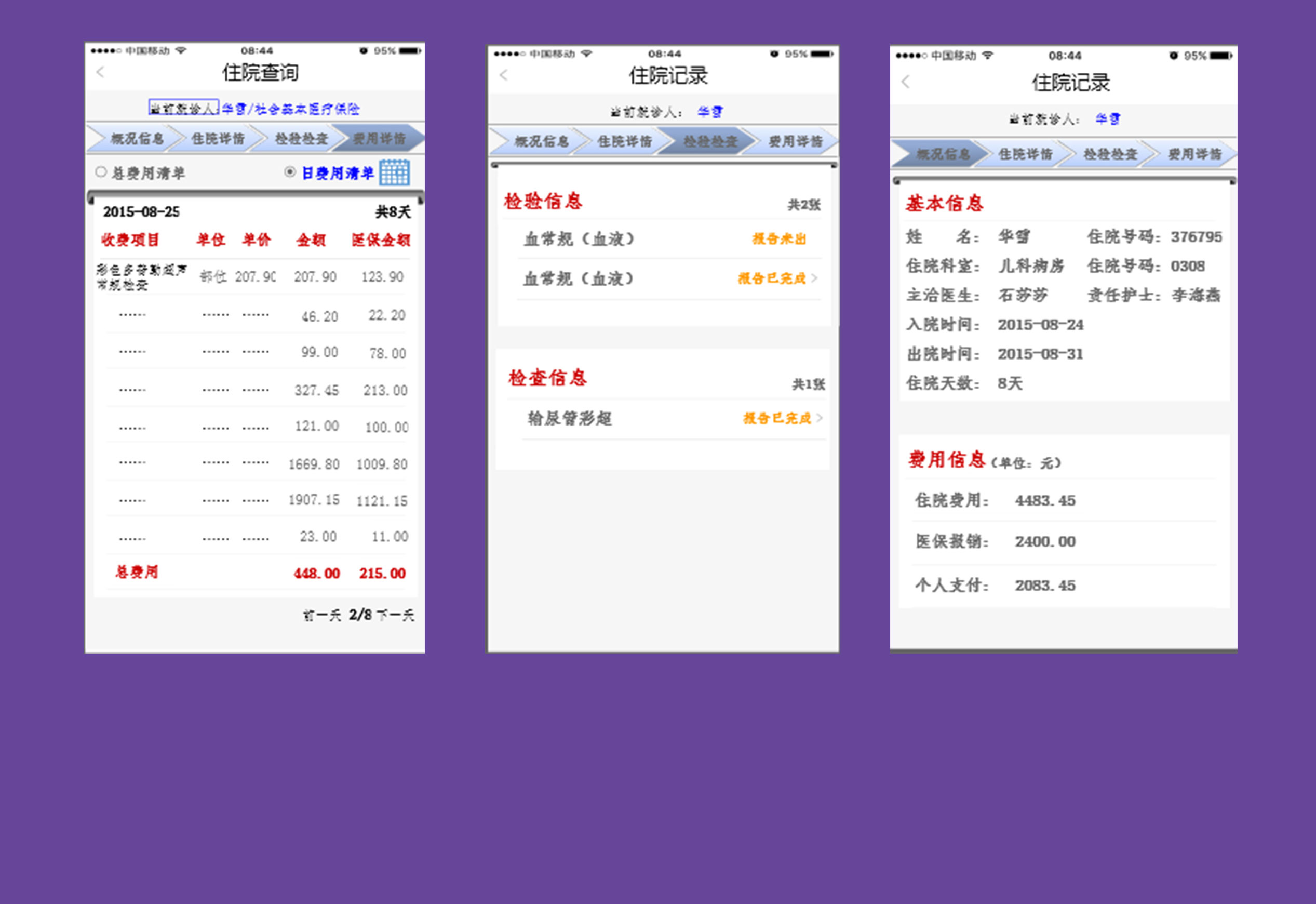This screenshot has height=904, width=1316.
Task: Select 总费用清单 radio button
Action: tap(101, 171)
